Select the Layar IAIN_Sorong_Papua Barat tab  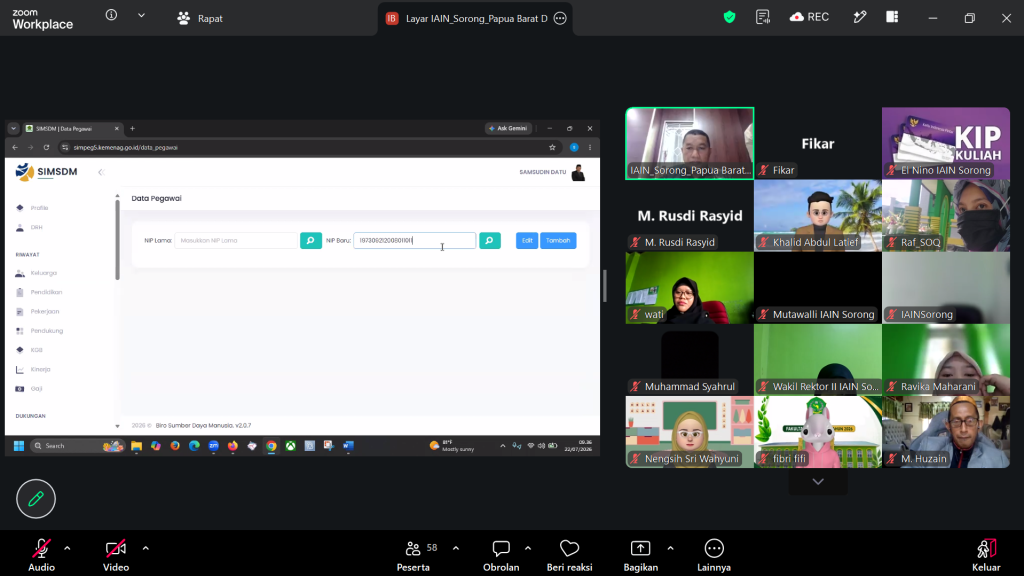(475, 18)
